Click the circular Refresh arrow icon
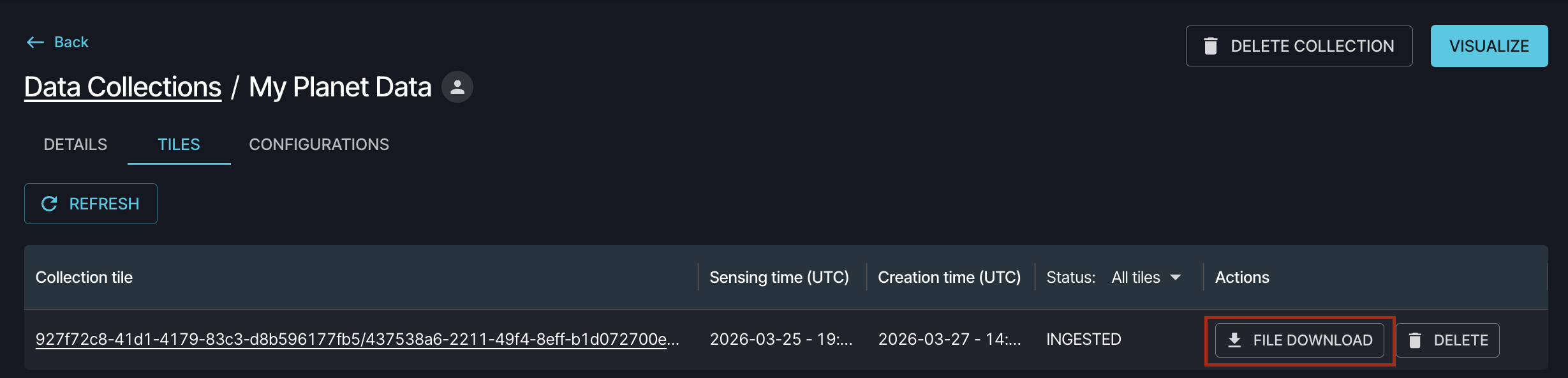This screenshot has height=378, width=1568. click(49, 204)
